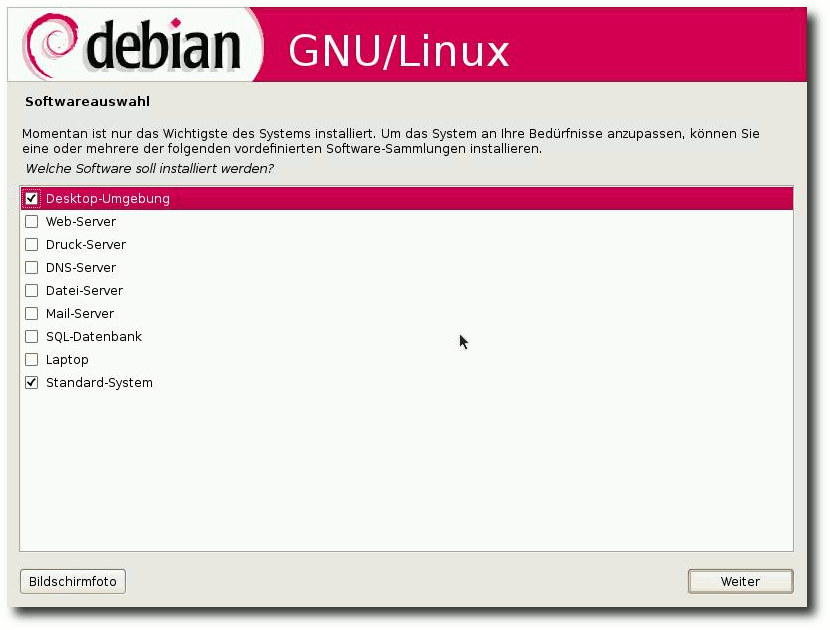Image resolution: width=830 pixels, height=630 pixels.
Task: Tick the Mail-Server checkbox
Action: pyautogui.click(x=31, y=313)
